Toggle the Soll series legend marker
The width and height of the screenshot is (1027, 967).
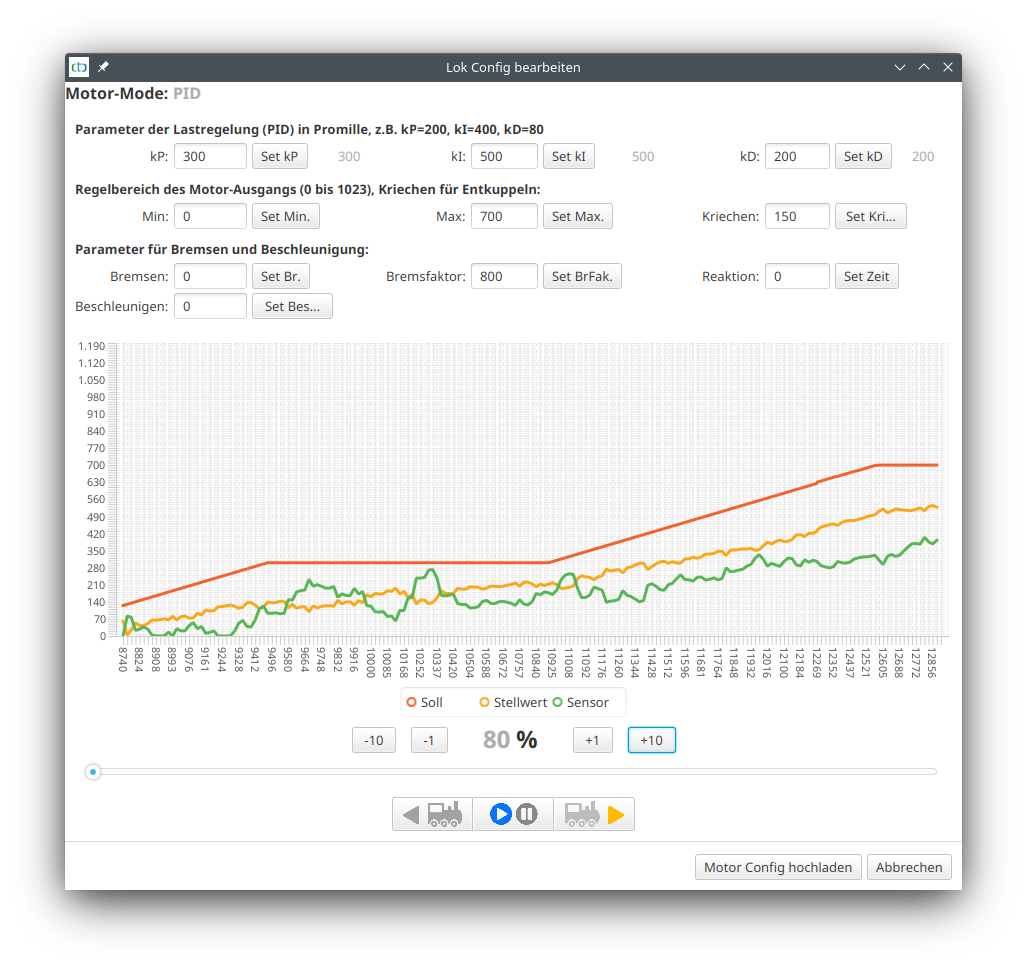pyautogui.click(x=411, y=702)
